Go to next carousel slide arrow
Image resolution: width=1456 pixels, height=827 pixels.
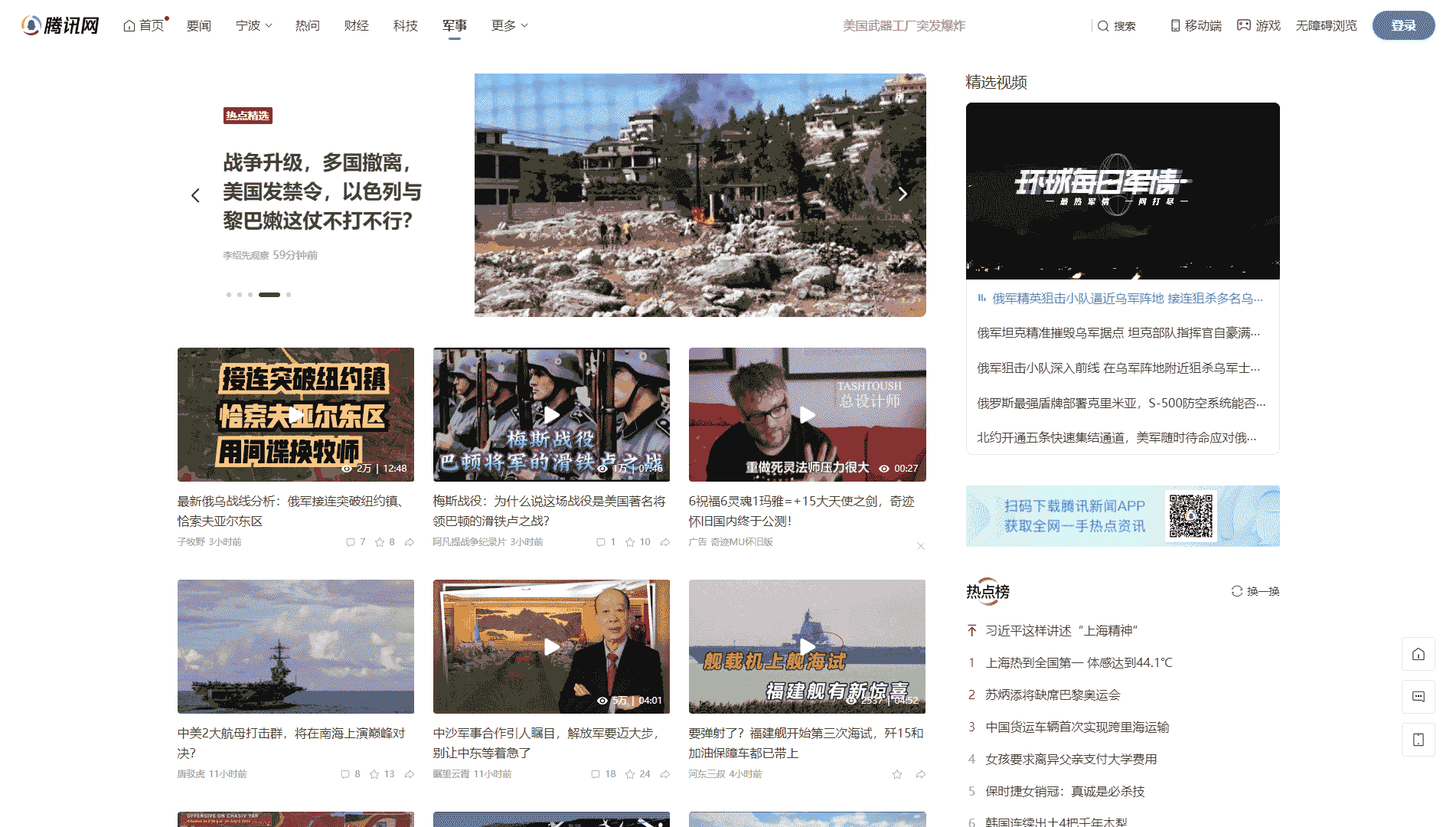(x=903, y=194)
